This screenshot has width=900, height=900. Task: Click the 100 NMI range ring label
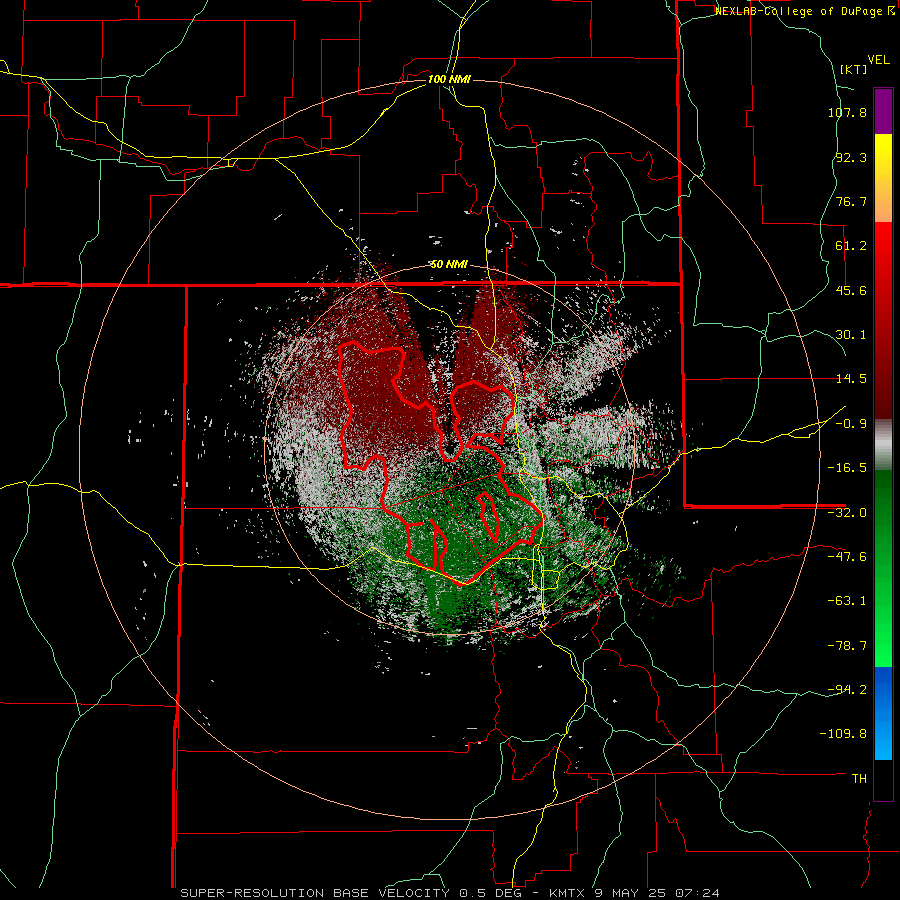click(449, 79)
